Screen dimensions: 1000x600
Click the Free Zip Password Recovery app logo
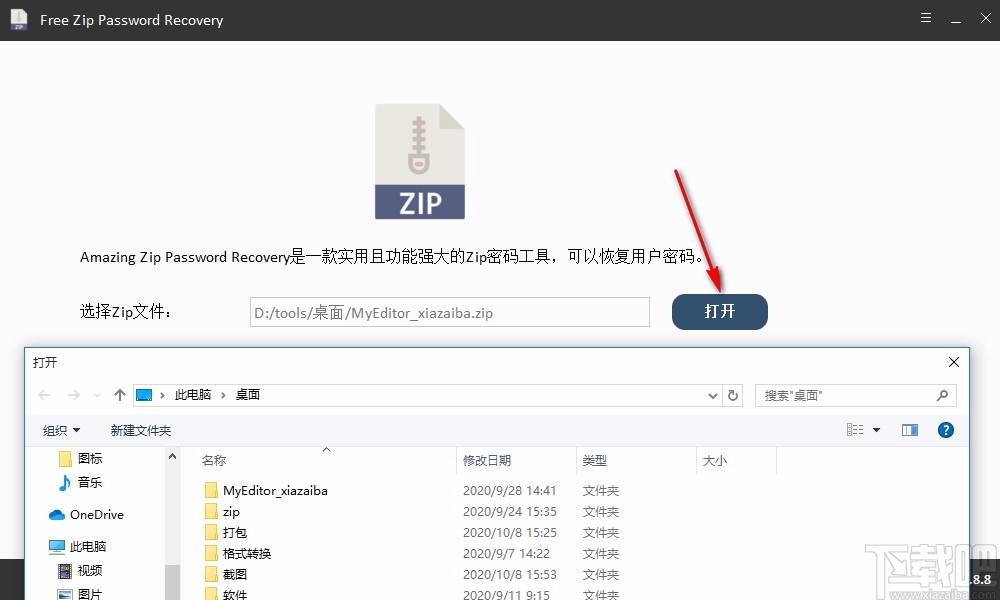[x=19, y=19]
